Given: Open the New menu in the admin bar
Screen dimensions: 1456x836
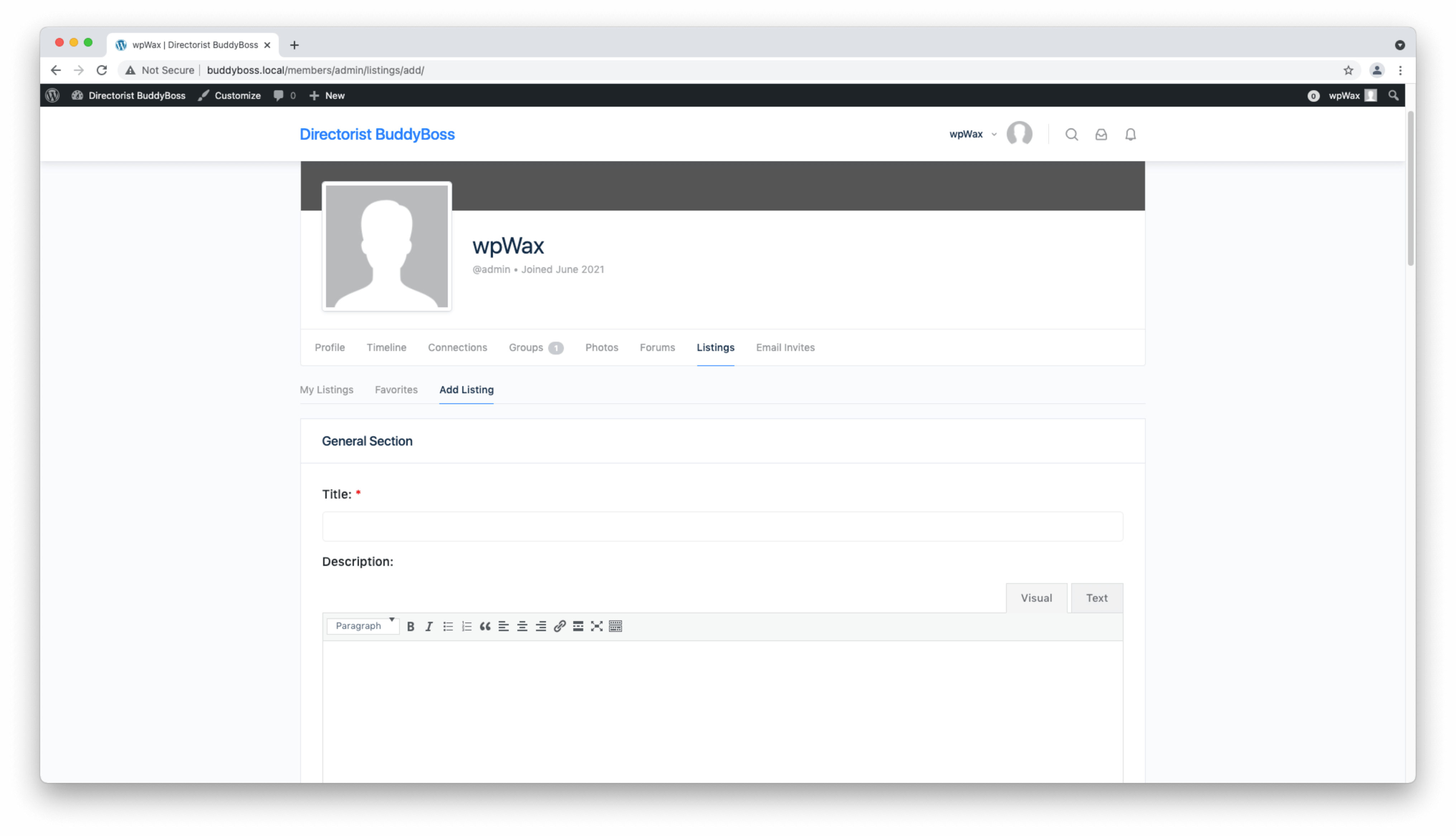Looking at the screenshot, I should [x=327, y=95].
